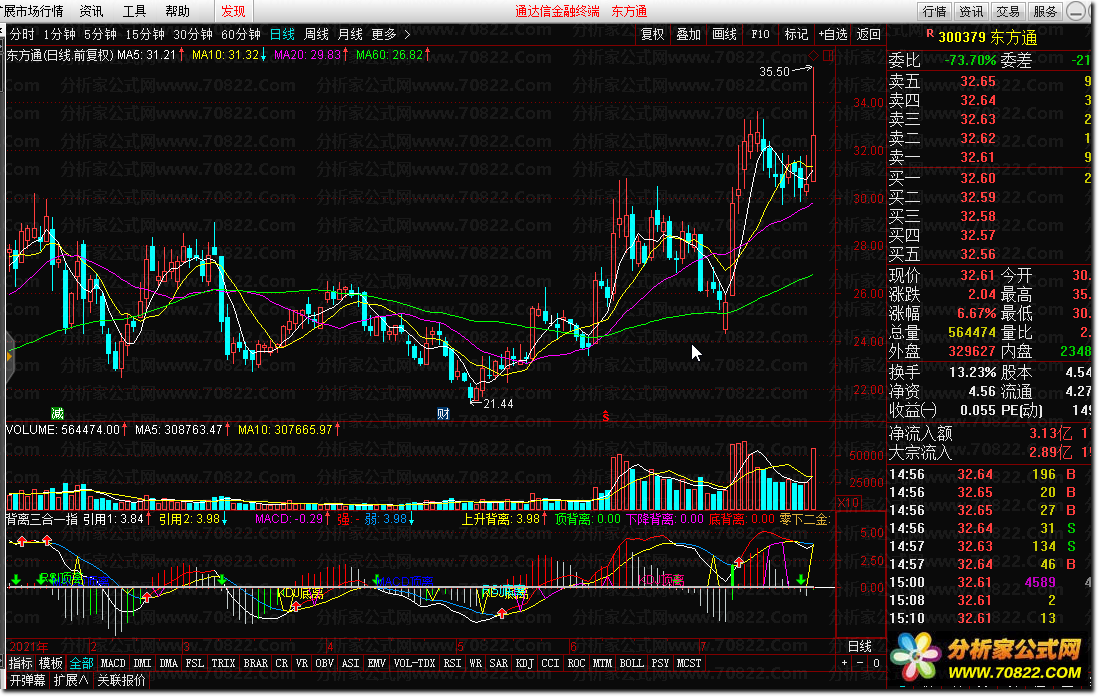Viewport: 1100px width, 697px height.
Task: Click the red diamond icon above the chart
Action: click(x=814, y=55)
